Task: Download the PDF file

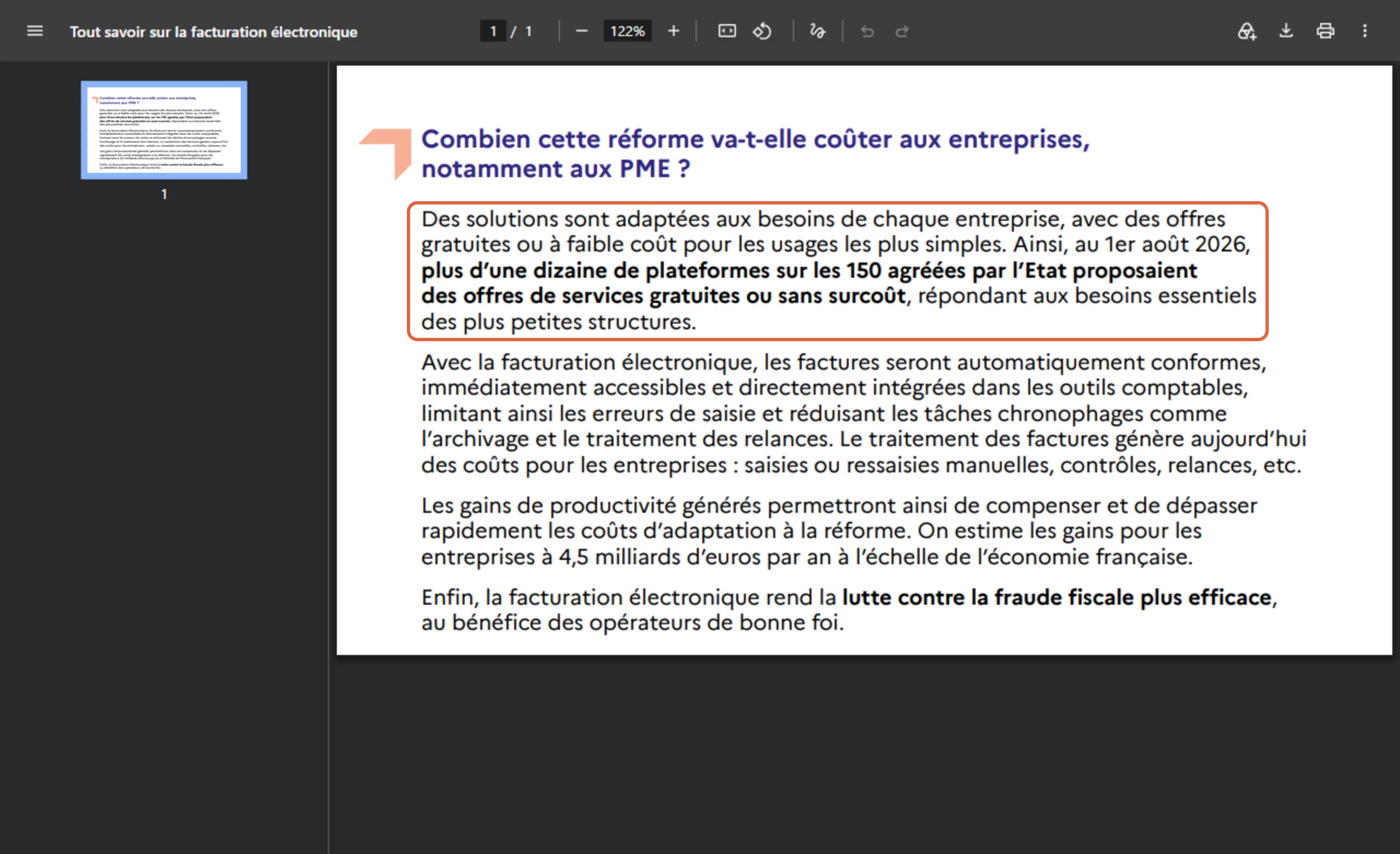Action: pyautogui.click(x=1286, y=31)
